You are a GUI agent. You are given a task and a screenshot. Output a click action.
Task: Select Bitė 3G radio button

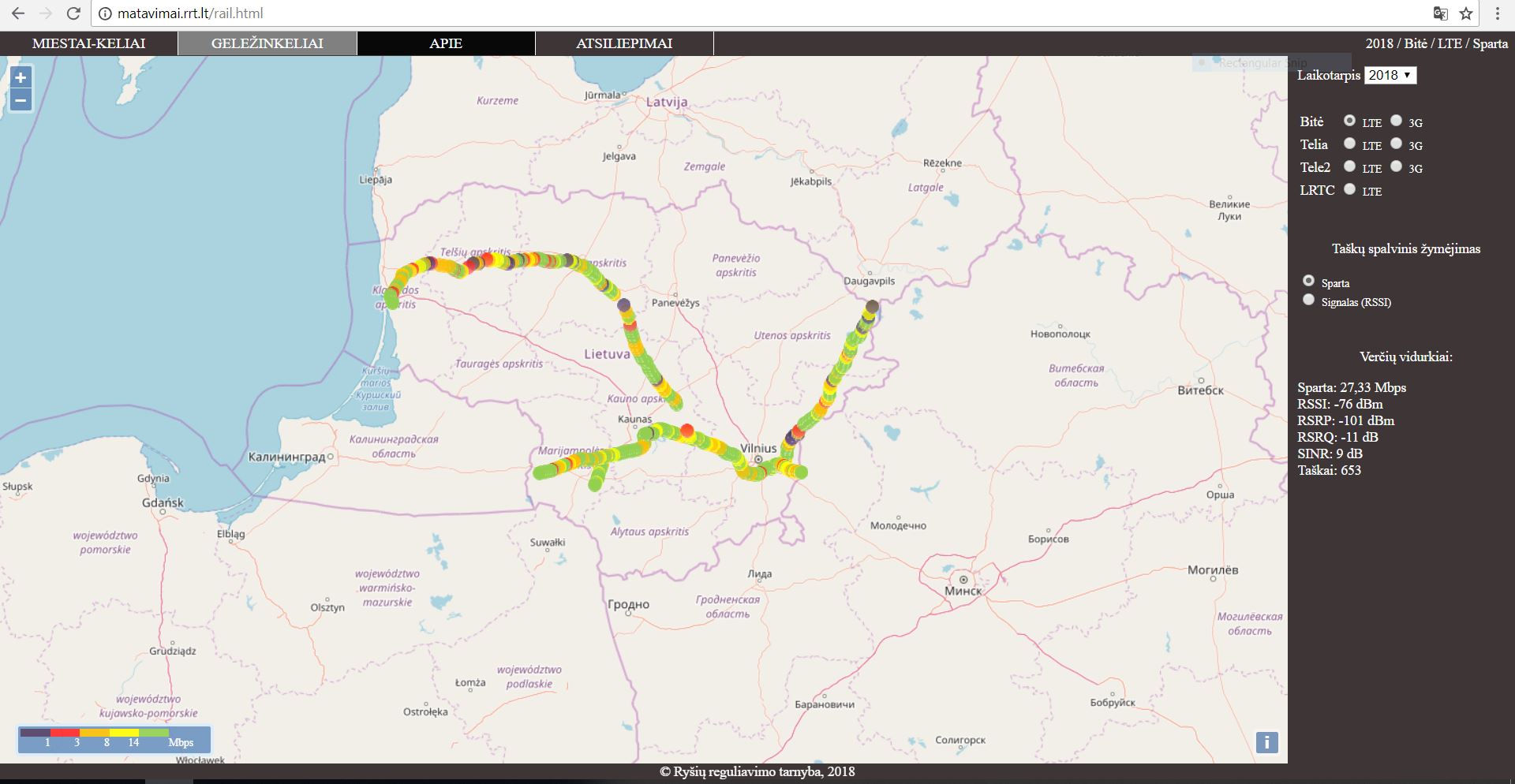coord(1396,121)
